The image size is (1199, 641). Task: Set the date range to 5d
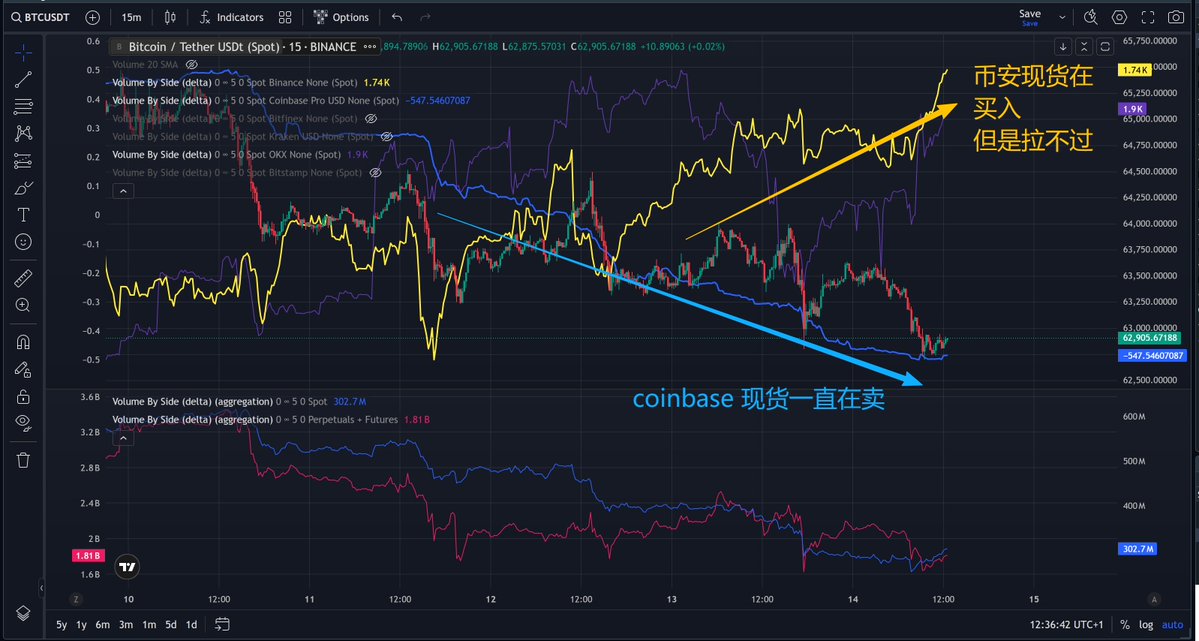pos(171,624)
